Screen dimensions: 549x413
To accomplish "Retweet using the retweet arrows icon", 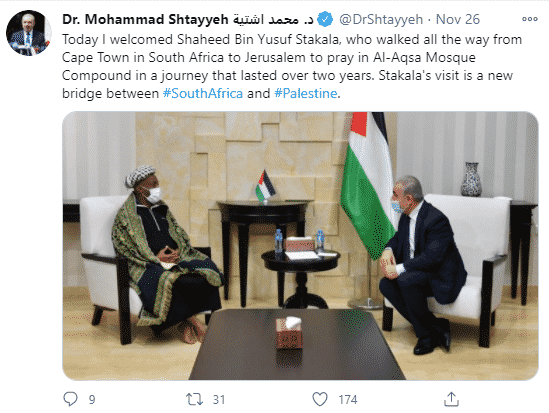I will tap(194, 399).
